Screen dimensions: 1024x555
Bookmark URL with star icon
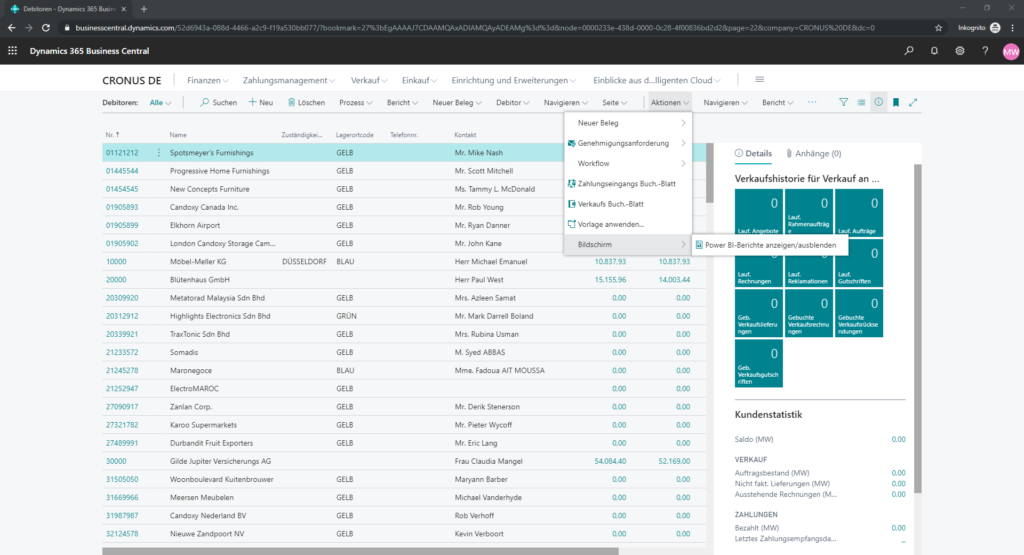tap(938, 27)
